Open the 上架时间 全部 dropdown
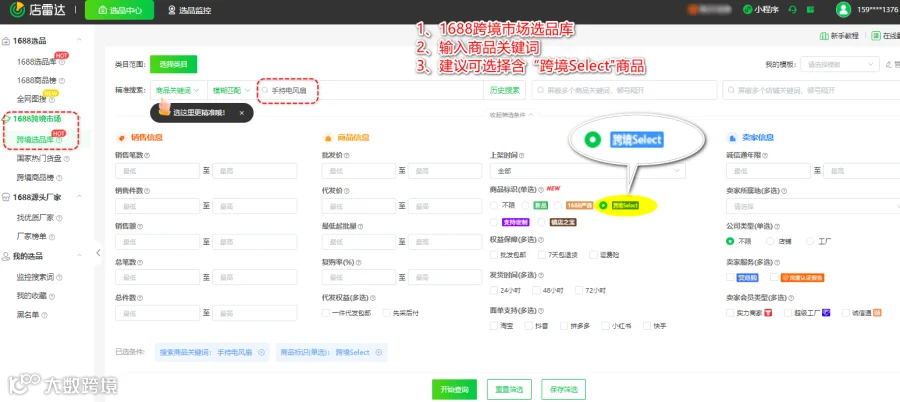 (x=588, y=171)
